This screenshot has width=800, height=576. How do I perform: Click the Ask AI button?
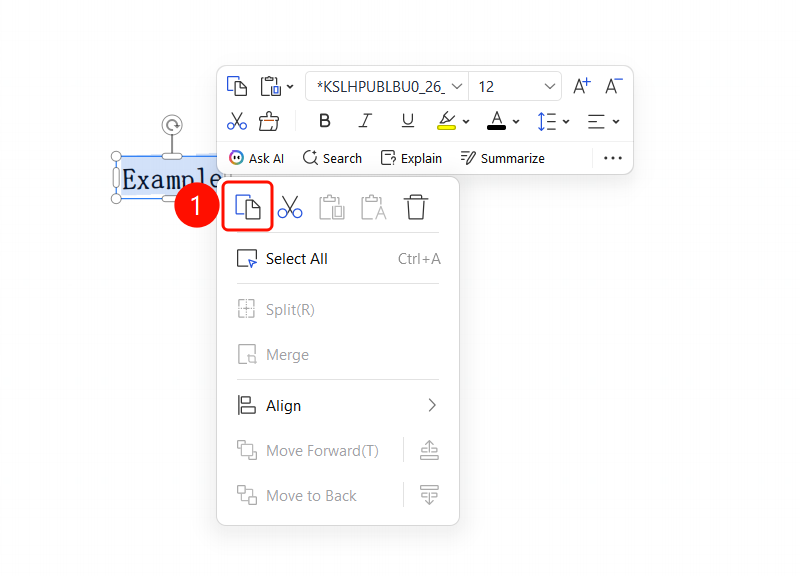click(256, 158)
